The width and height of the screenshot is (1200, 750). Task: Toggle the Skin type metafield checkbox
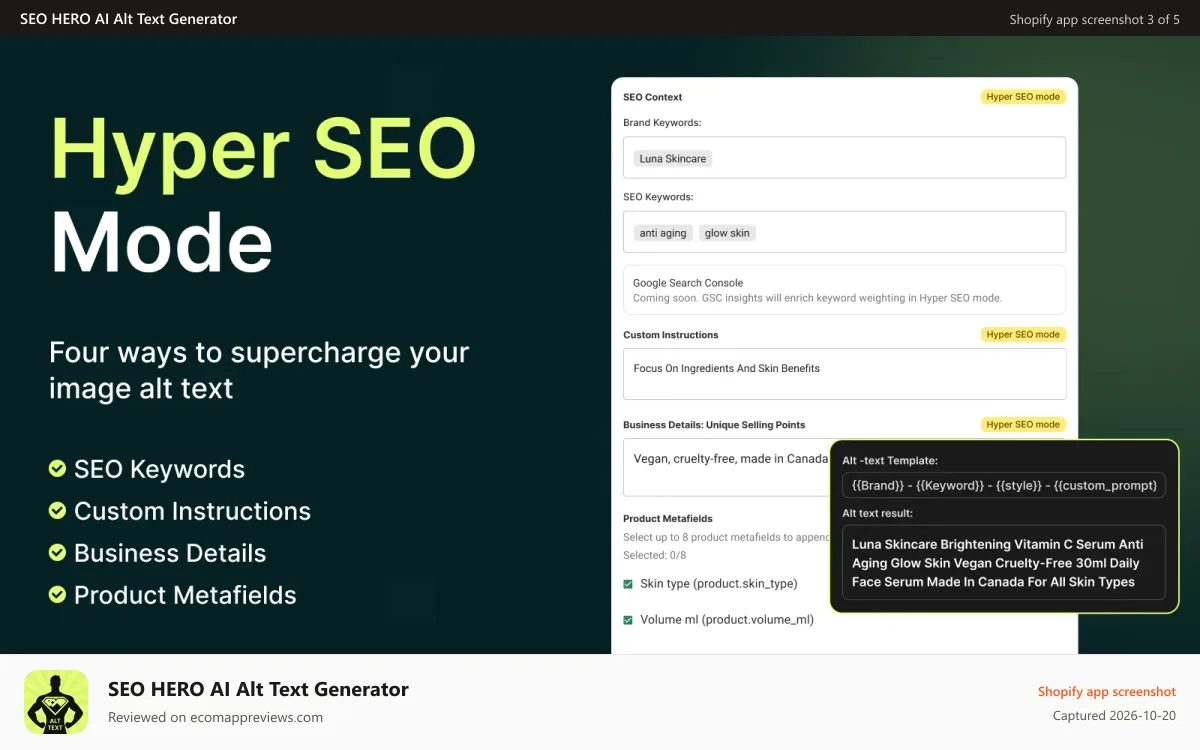point(628,584)
